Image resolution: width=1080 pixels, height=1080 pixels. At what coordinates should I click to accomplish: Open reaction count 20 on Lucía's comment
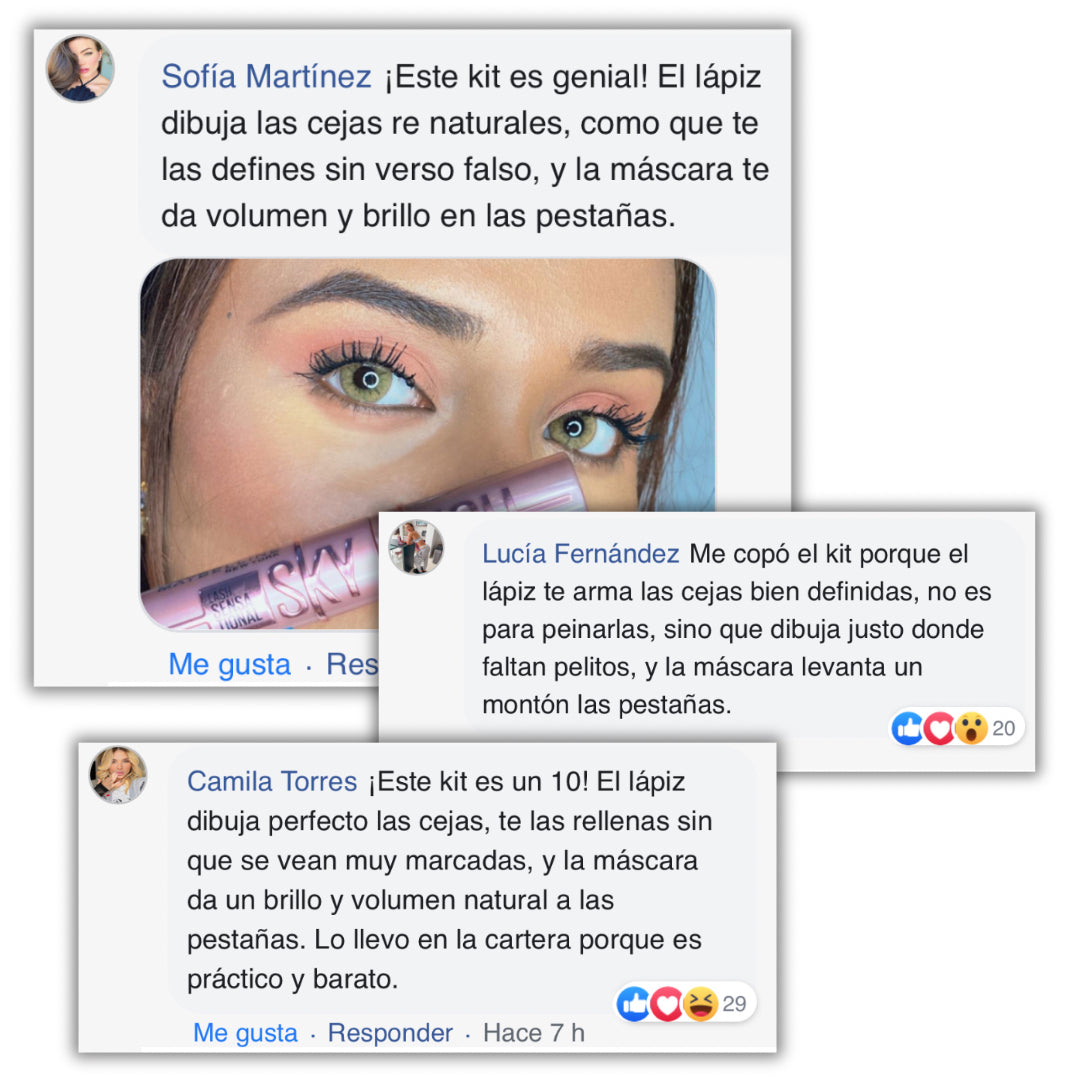click(1004, 728)
